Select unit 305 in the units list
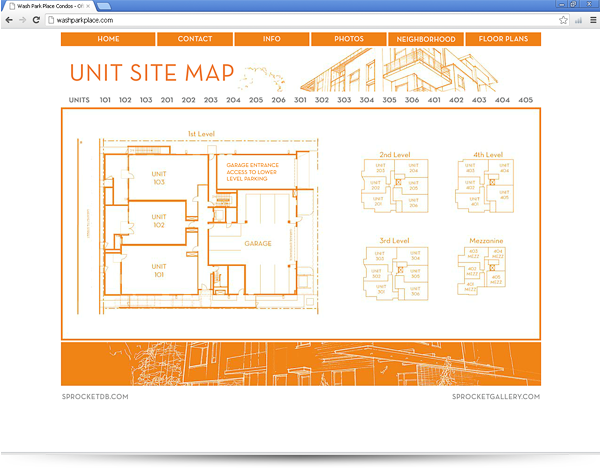 (x=389, y=100)
